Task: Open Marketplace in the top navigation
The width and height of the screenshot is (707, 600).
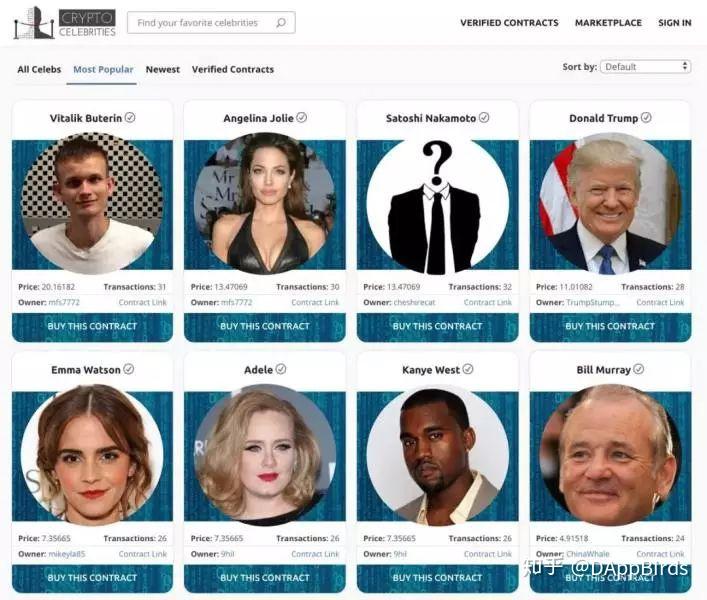Action: pyautogui.click(x=608, y=23)
